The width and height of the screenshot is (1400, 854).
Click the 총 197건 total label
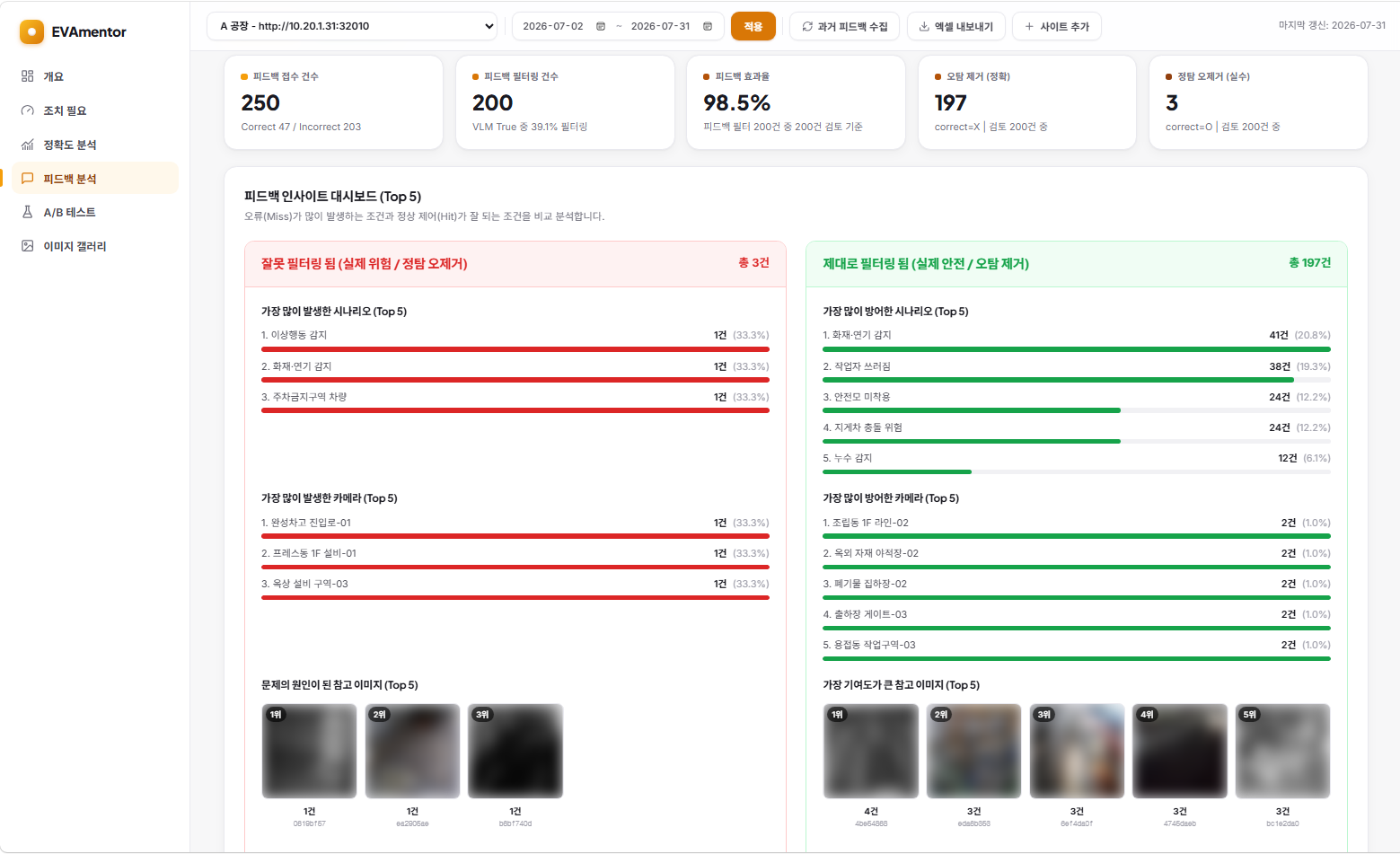click(1309, 263)
